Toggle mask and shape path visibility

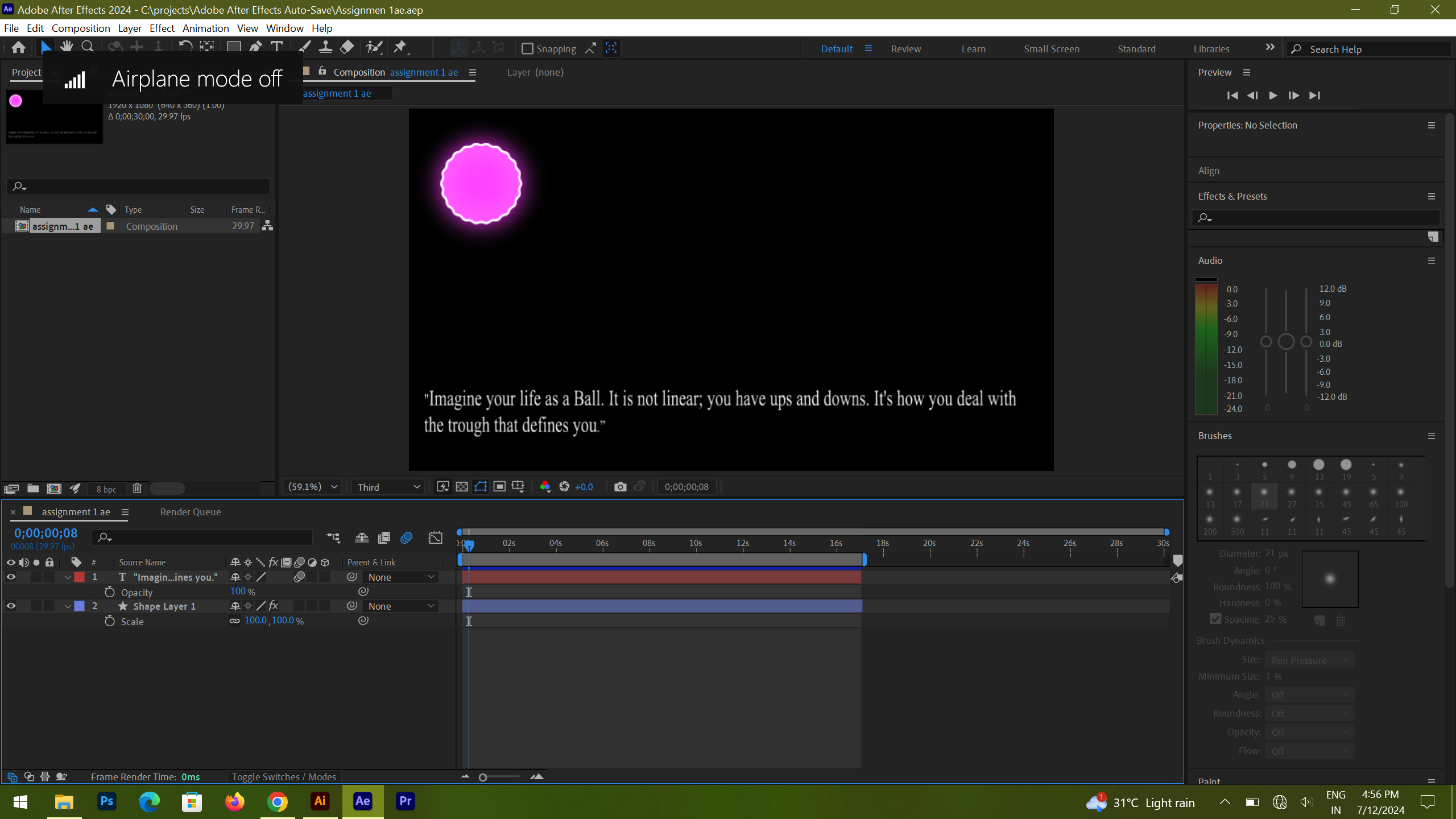481,487
